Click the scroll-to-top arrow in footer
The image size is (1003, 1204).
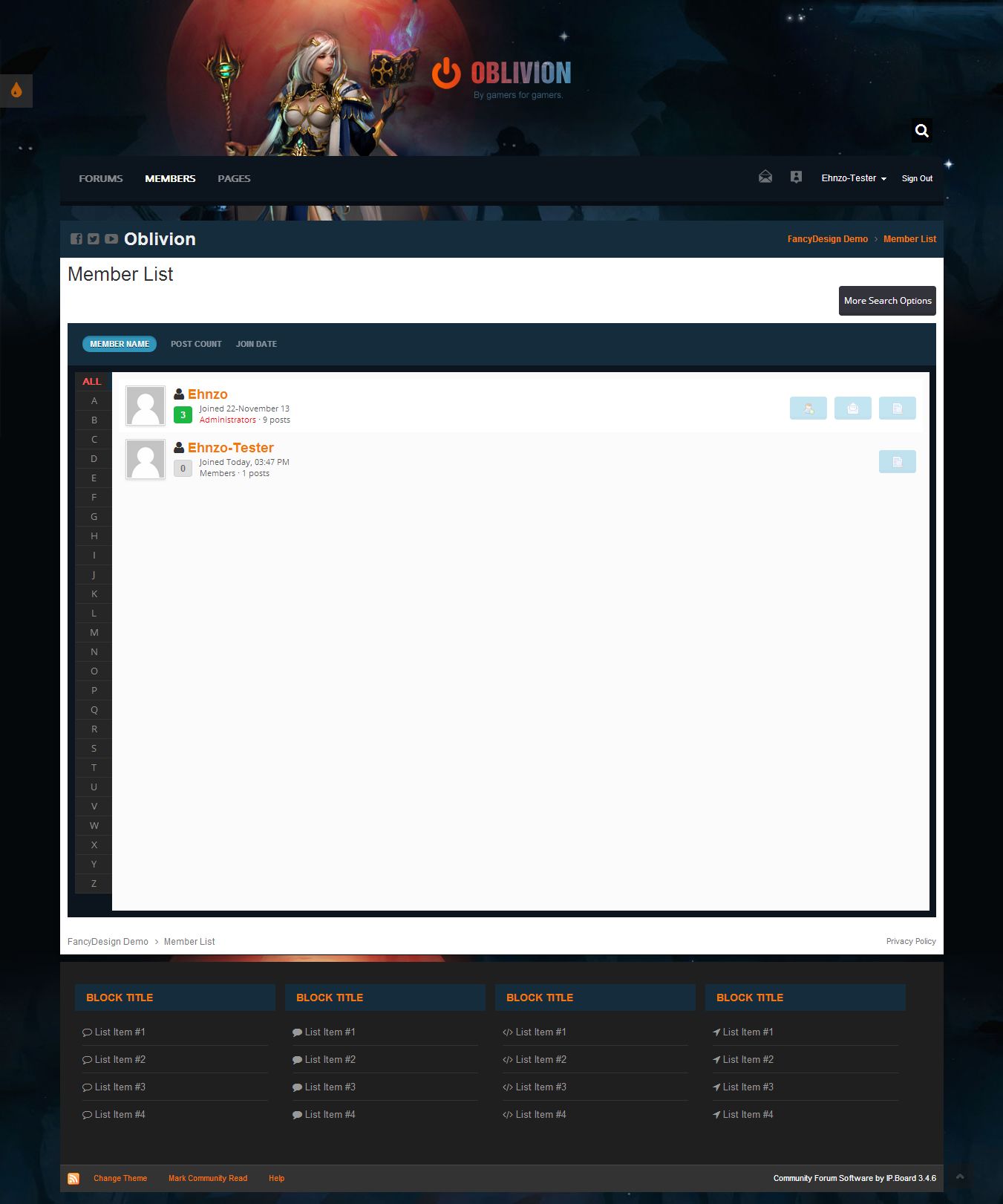[x=959, y=1177]
